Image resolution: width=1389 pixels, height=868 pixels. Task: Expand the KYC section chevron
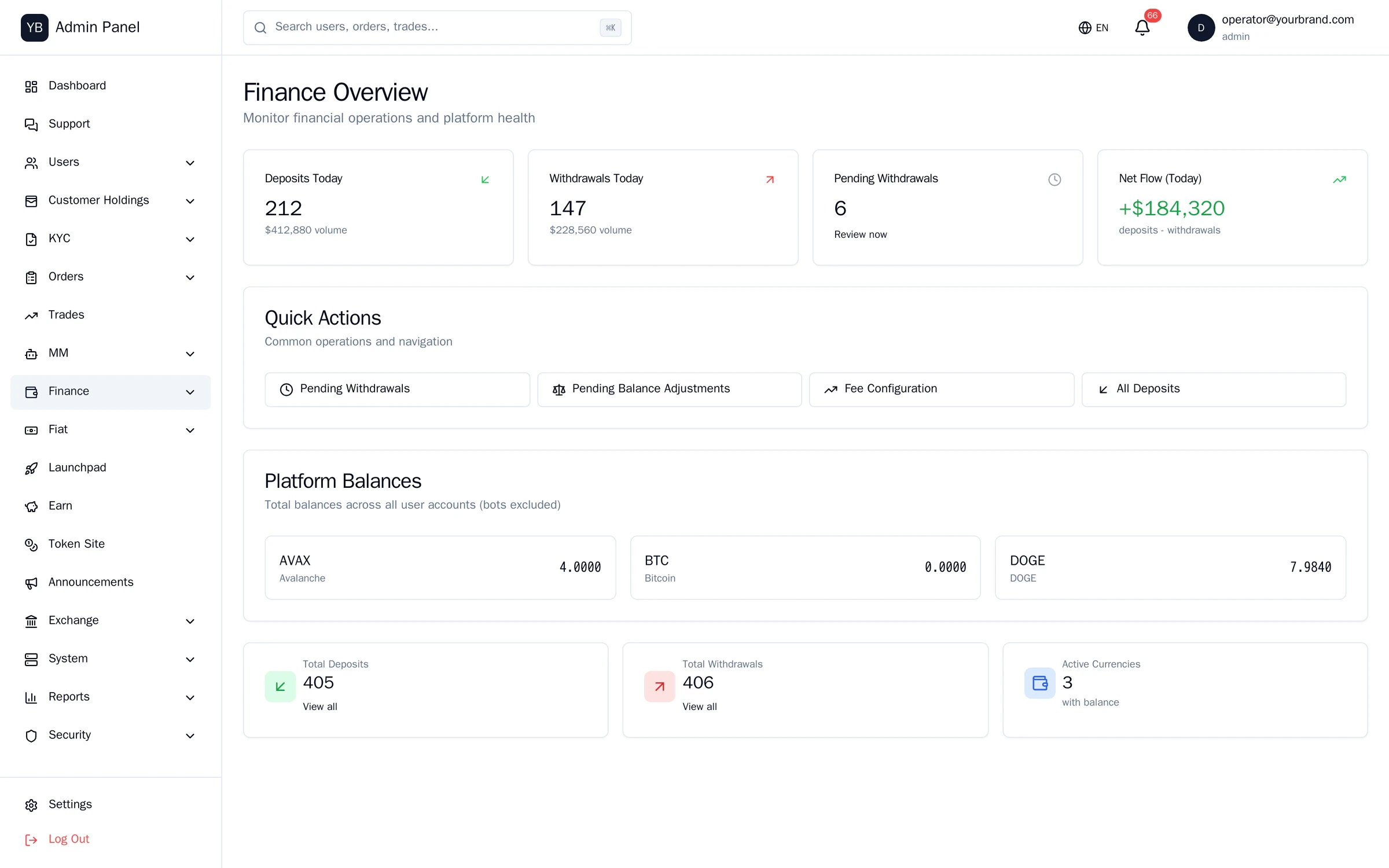click(x=190, y=239)
